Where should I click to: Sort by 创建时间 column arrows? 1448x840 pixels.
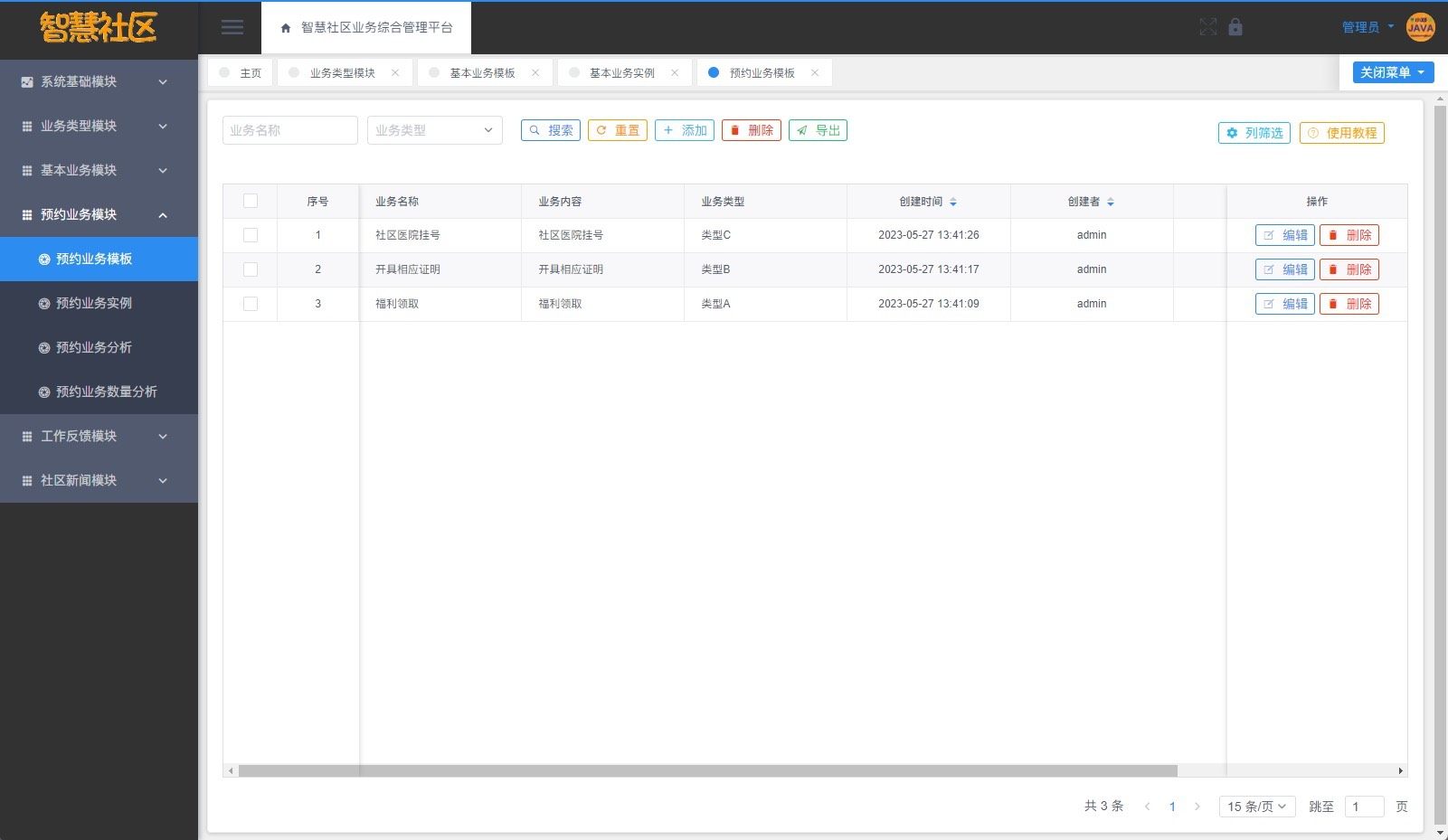pyautogui.click(x=953, y=202)
